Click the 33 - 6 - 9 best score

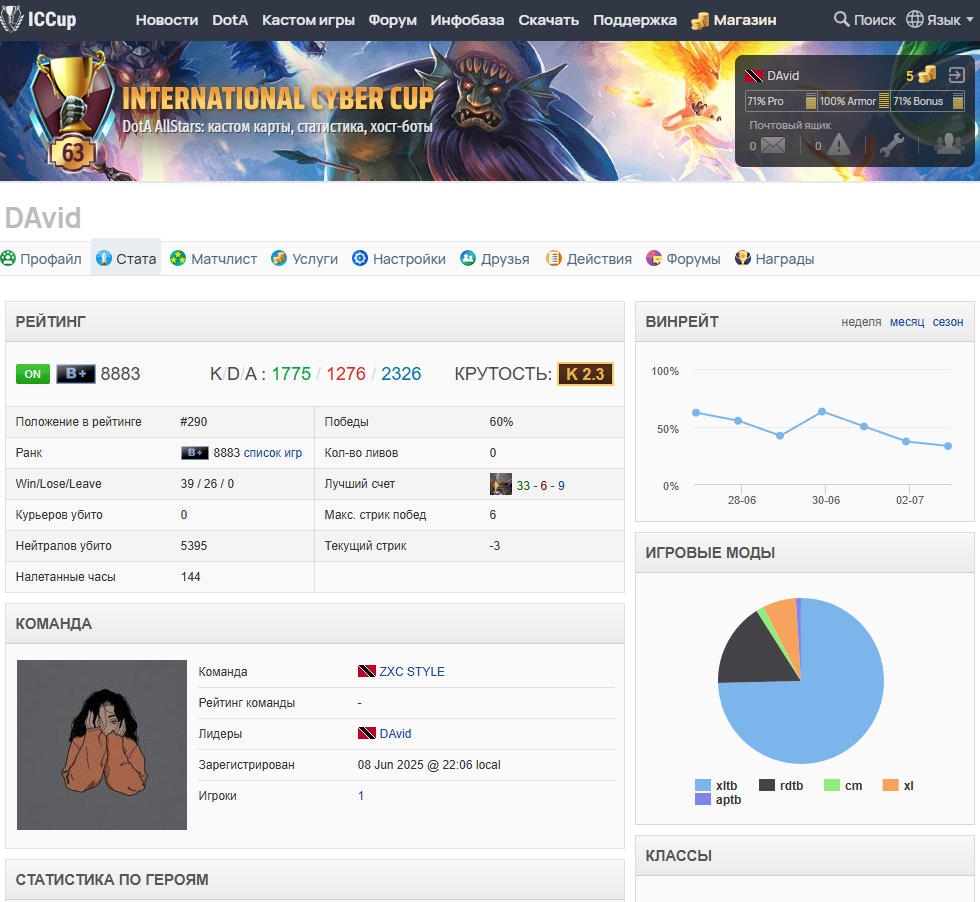pyautogui.click(x=540, y=486)
